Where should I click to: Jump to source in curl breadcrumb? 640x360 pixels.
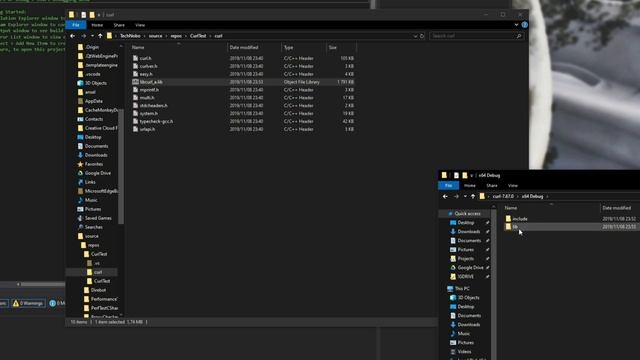[156, 36]
